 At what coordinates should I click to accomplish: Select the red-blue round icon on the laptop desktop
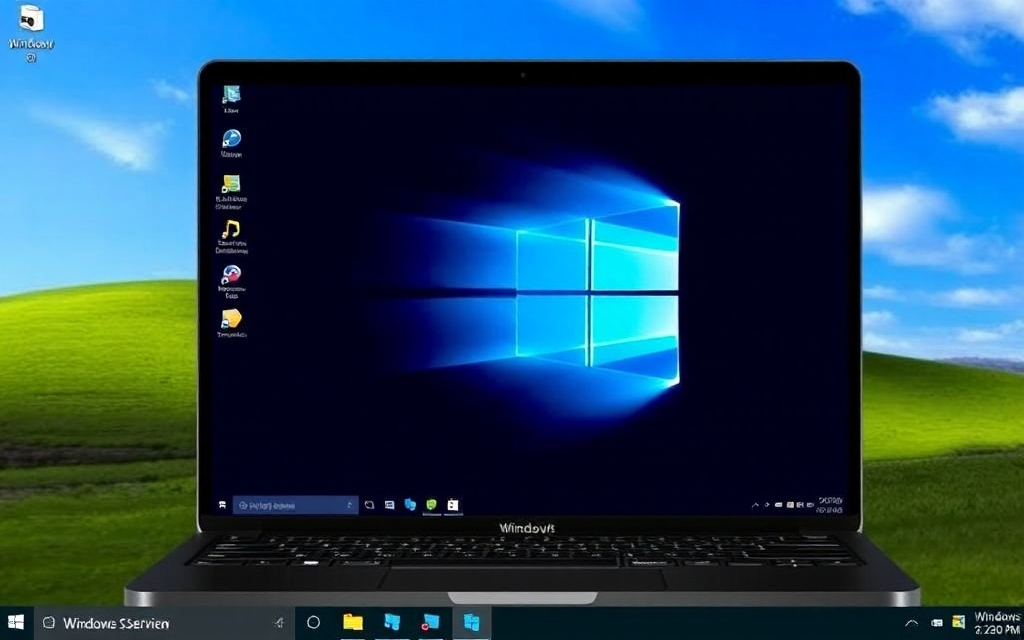[x=231, y=281]
